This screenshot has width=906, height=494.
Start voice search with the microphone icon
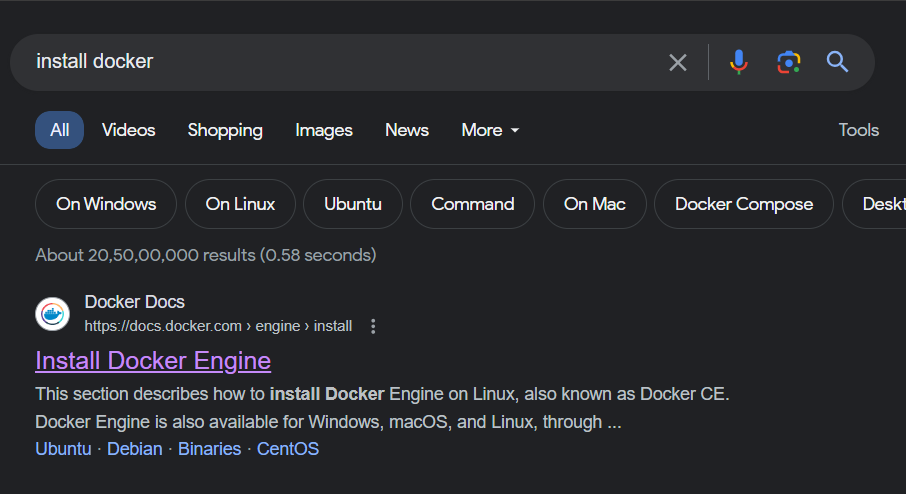coord(738,62)
